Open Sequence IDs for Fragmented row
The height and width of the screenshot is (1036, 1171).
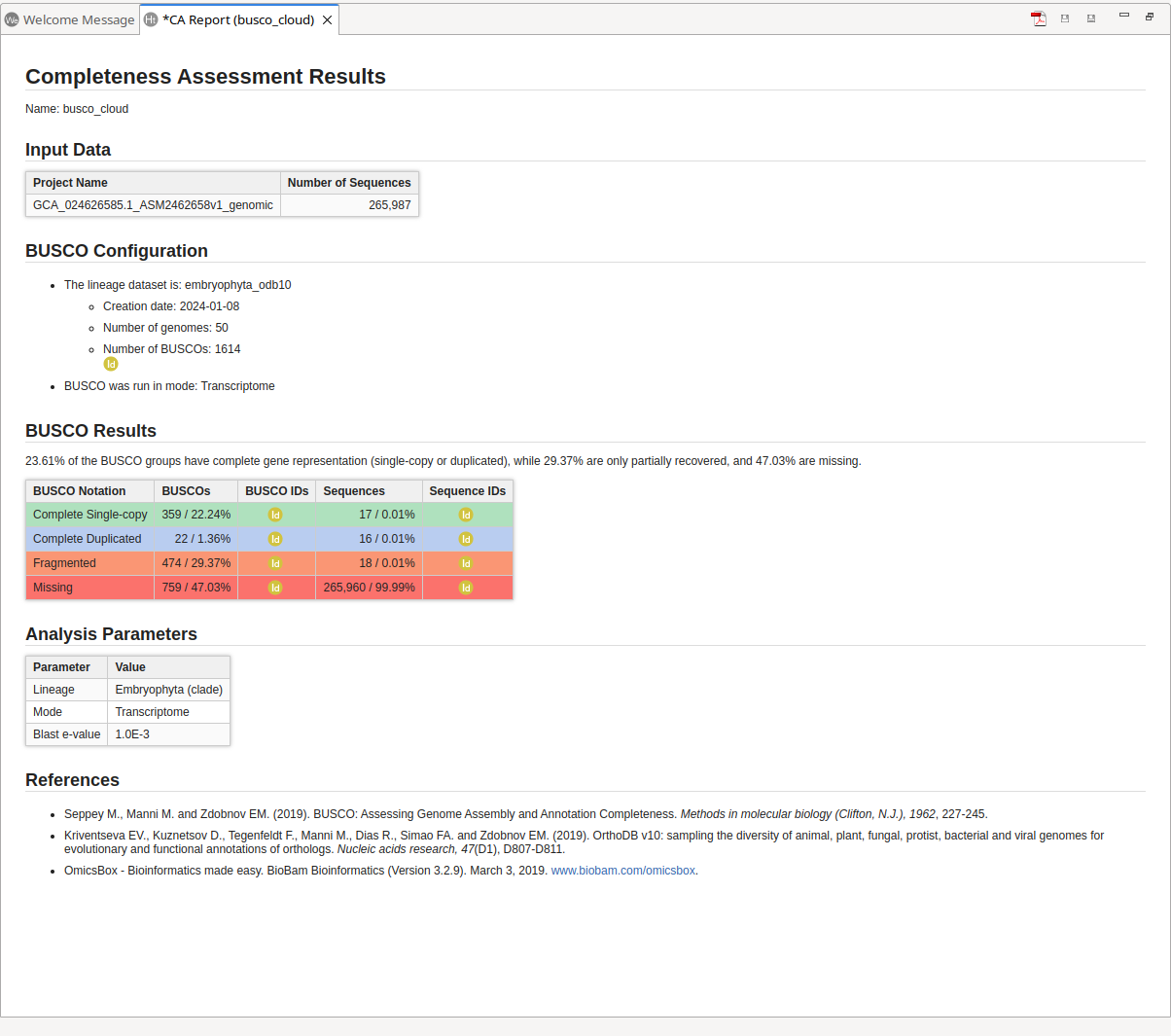(x=466, y=563)
